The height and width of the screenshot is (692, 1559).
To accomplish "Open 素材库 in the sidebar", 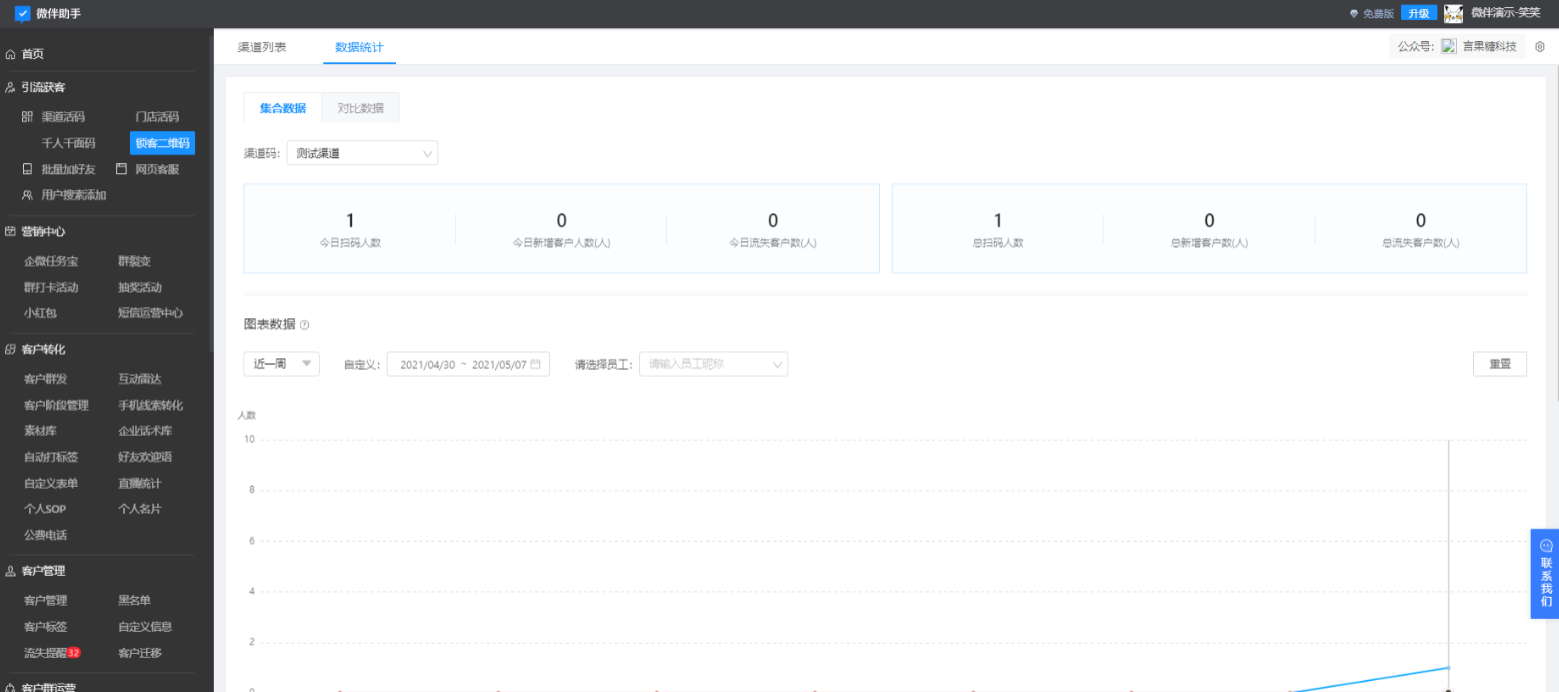I will [40, 431].
